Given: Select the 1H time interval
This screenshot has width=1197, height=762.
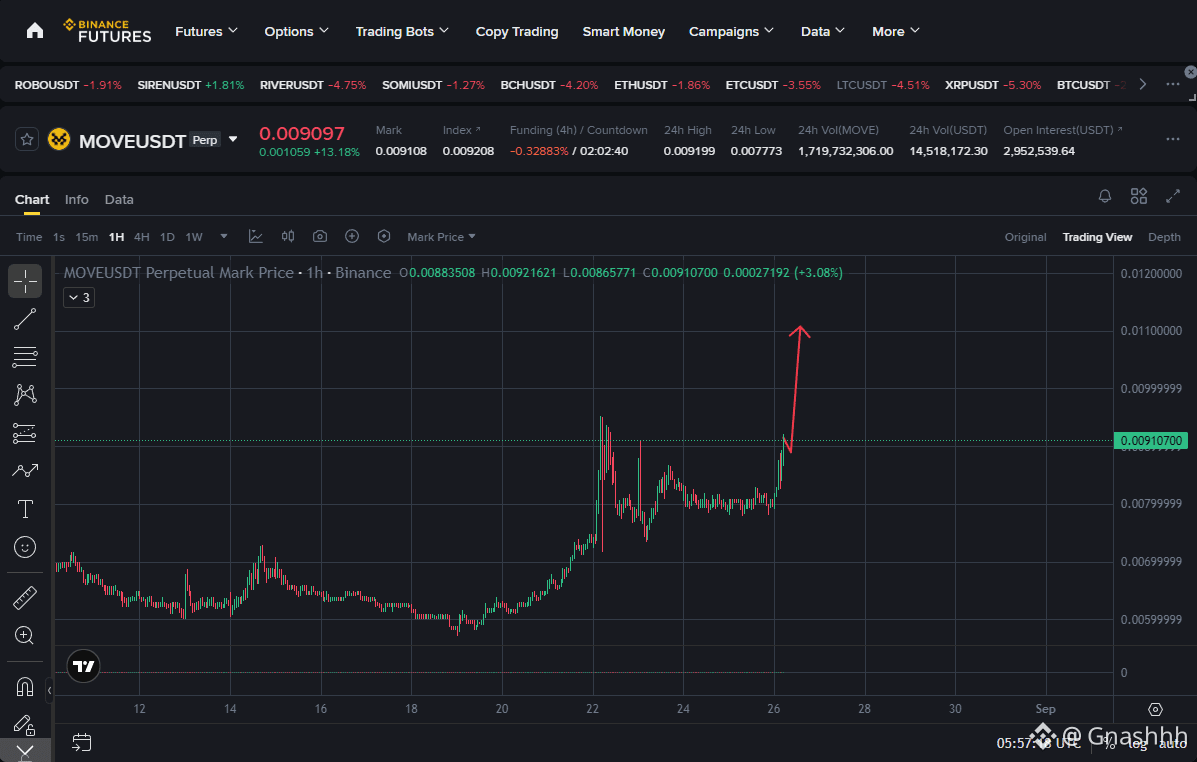Looking at the screenshot, I should click(116, 237).
